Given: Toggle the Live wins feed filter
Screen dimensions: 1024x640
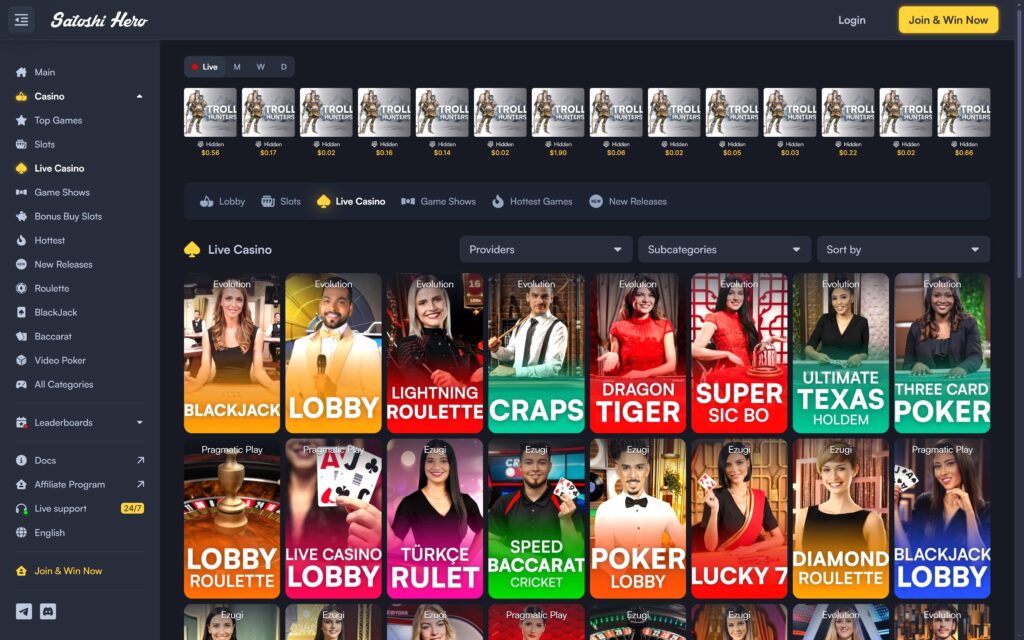Looking at the screenshot, I should pyautogui.click(x=204, y=67).
